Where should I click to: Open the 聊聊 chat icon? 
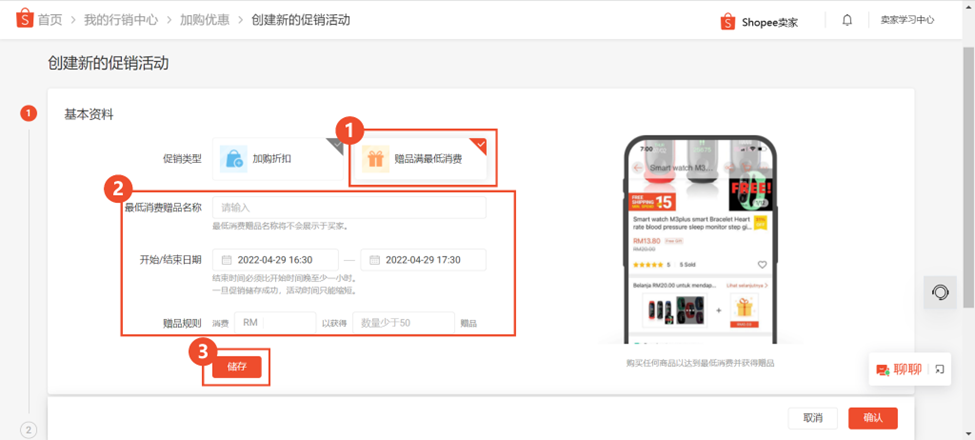click(883, 369)
